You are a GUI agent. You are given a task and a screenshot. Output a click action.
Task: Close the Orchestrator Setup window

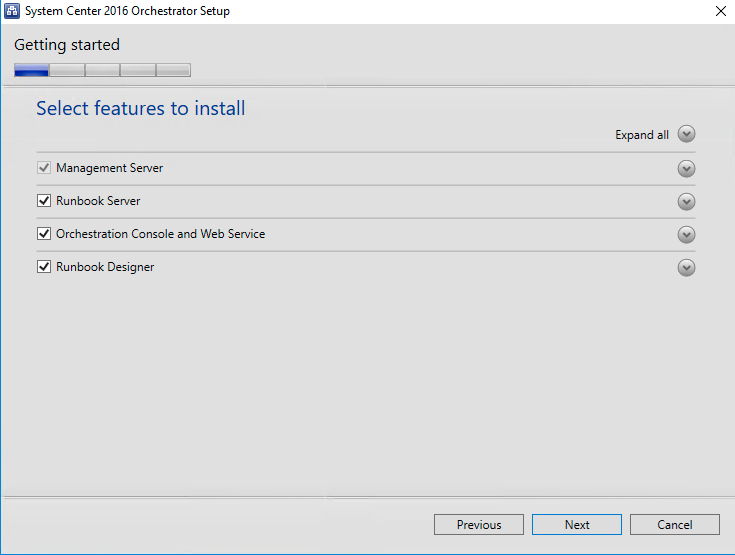(x=720, y=11)
